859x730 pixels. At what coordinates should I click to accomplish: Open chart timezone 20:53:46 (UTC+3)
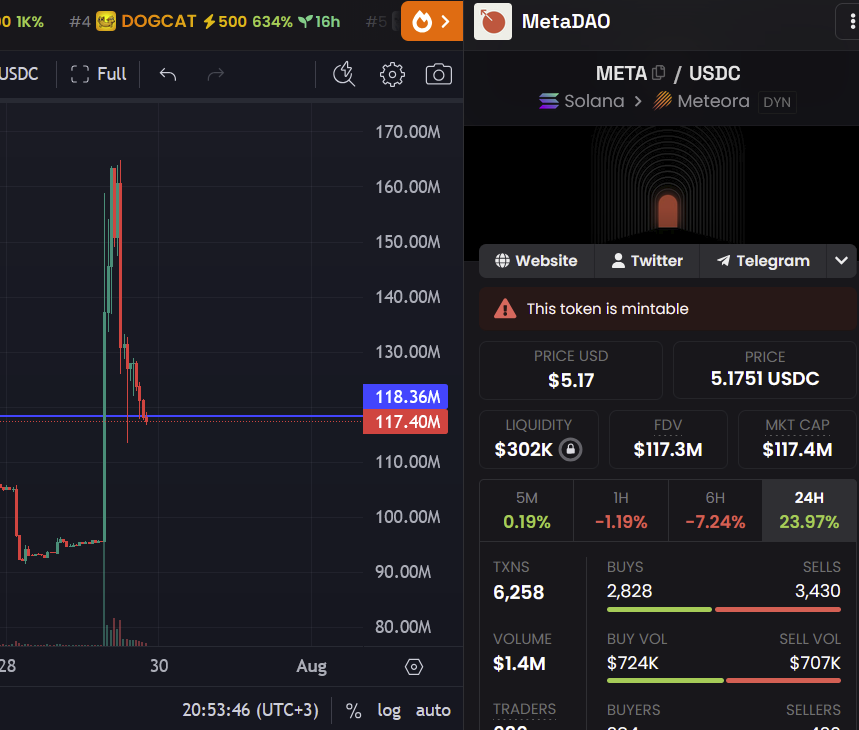click(250, 710)
